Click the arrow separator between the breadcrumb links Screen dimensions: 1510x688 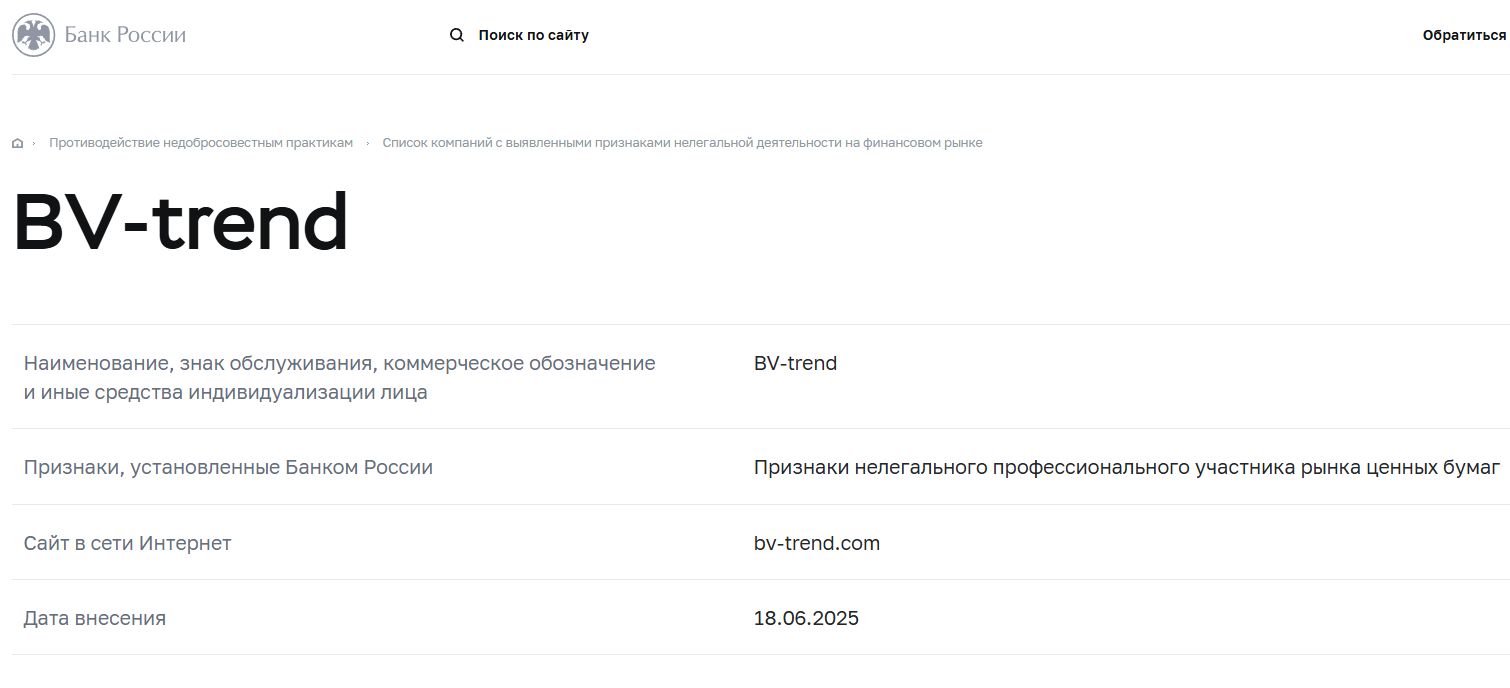click(x=368, y=143)
